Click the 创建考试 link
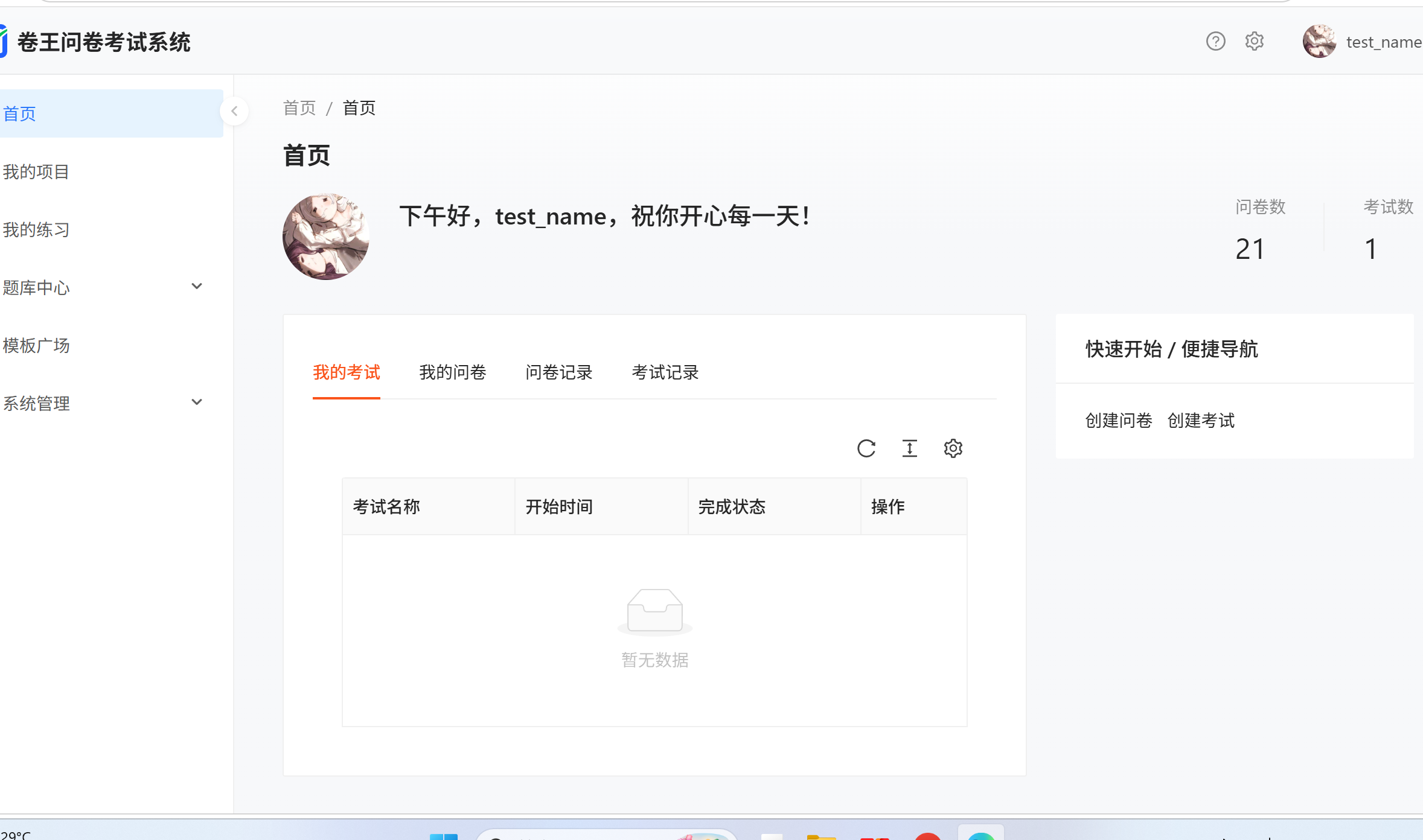The width and height of the screenshot is (1423, 840). (1201, 421)
